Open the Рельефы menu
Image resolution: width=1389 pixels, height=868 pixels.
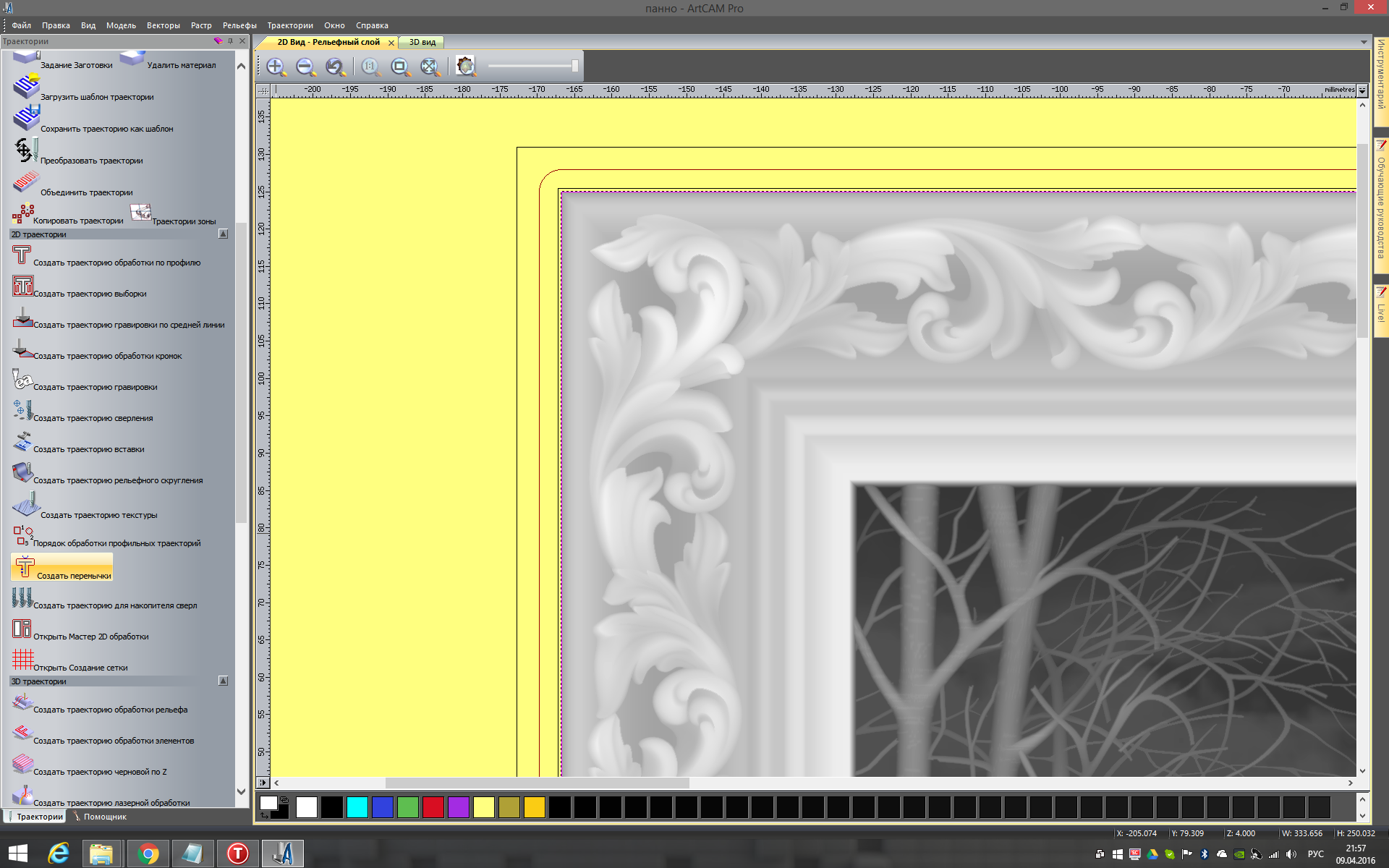tap(239, 25)
